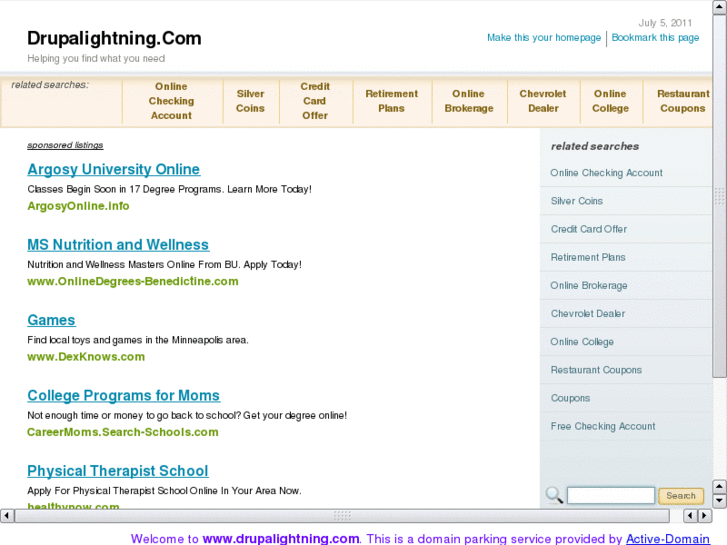This screenshot has width=727, height=545.
Task: Open Make this your homepage link
Action: tap(544, 38)
